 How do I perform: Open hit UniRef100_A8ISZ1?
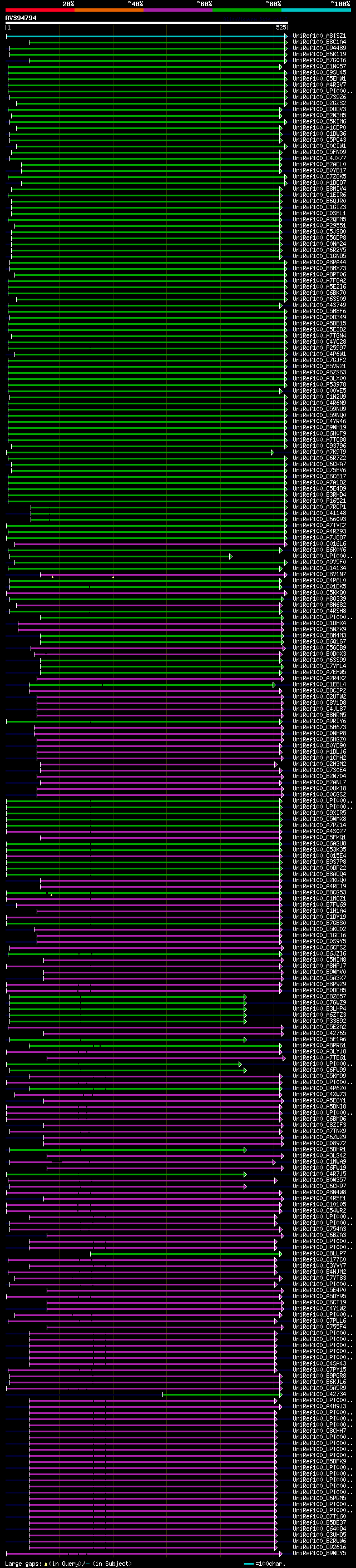319,36
